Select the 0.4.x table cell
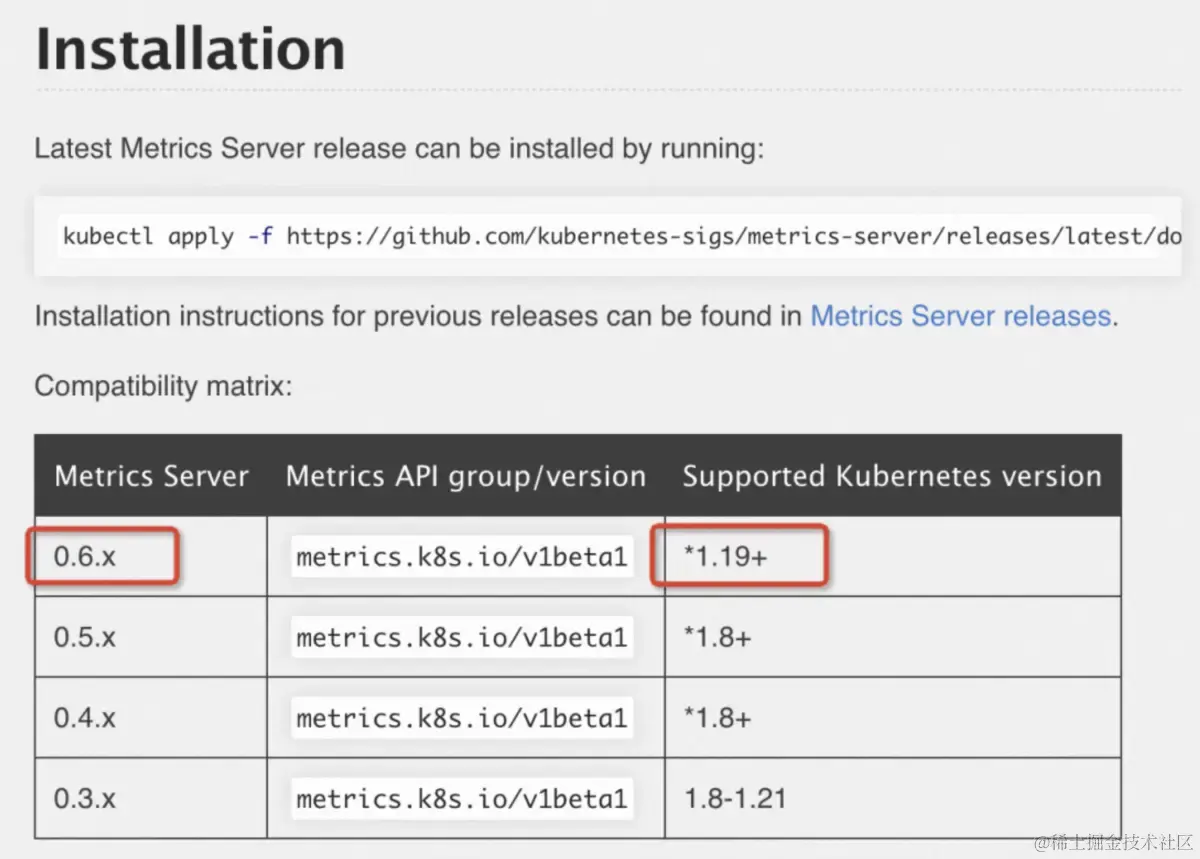 151,718
